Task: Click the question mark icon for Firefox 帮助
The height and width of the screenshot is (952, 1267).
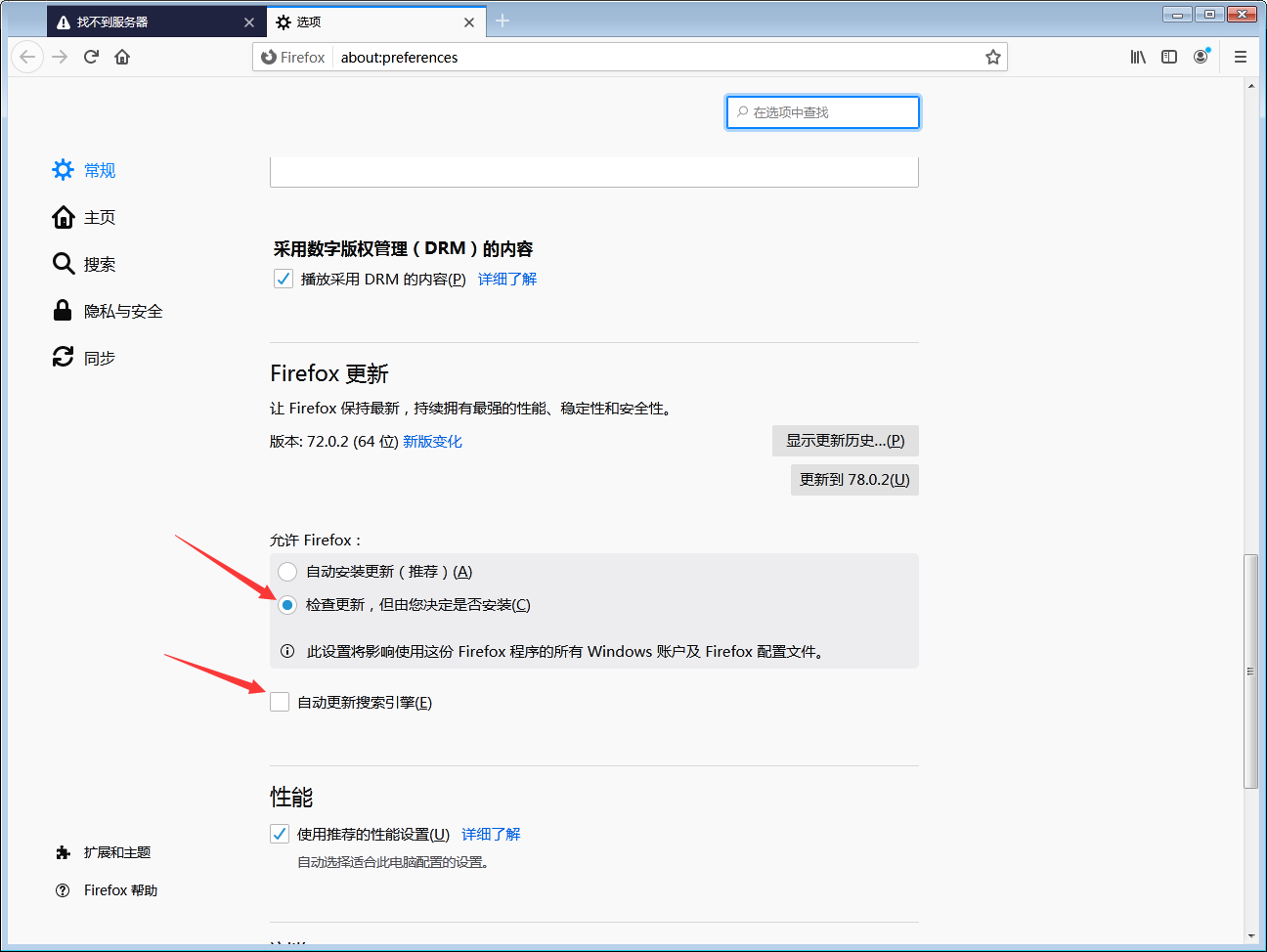Action: 63,890
